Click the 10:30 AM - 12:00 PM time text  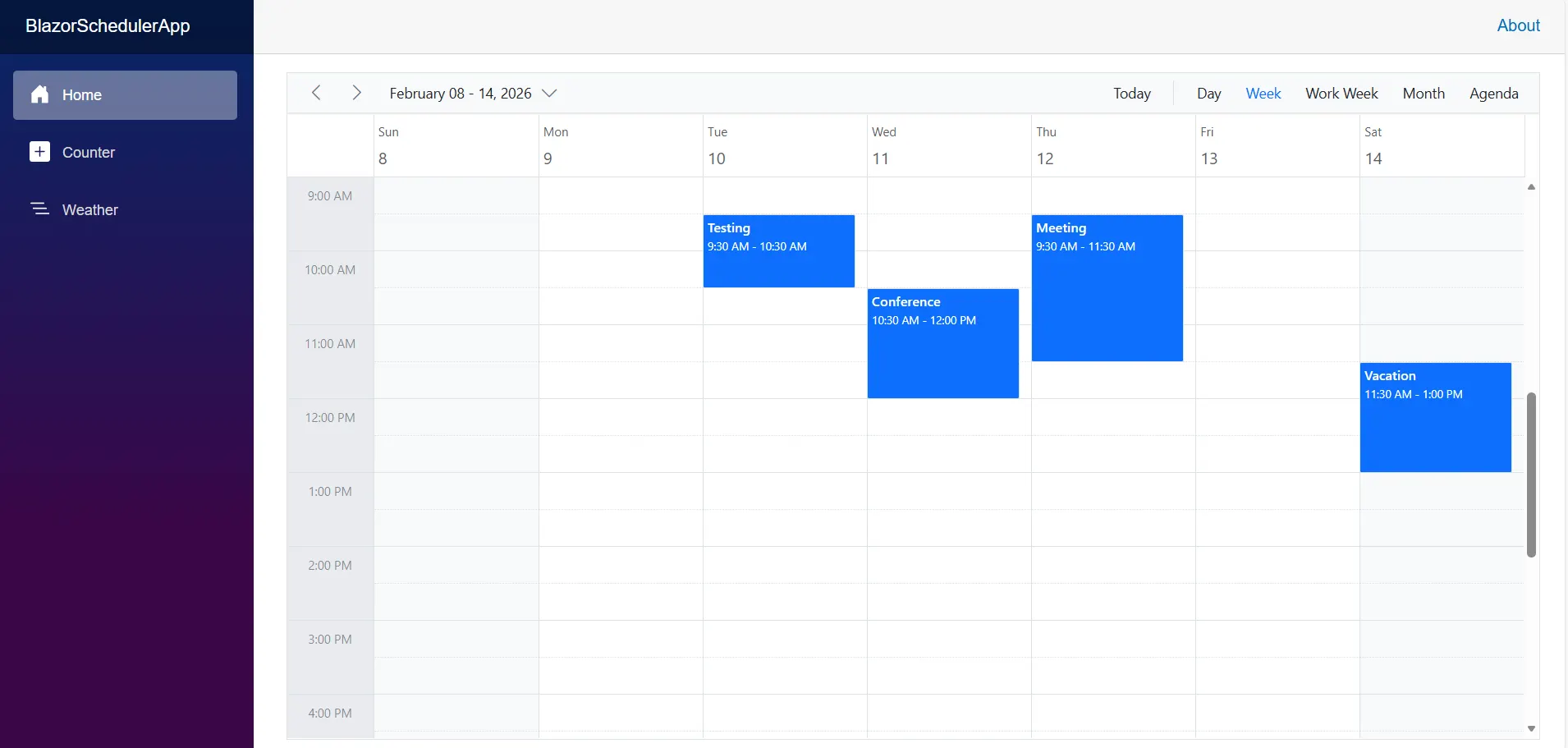[924, 320]
